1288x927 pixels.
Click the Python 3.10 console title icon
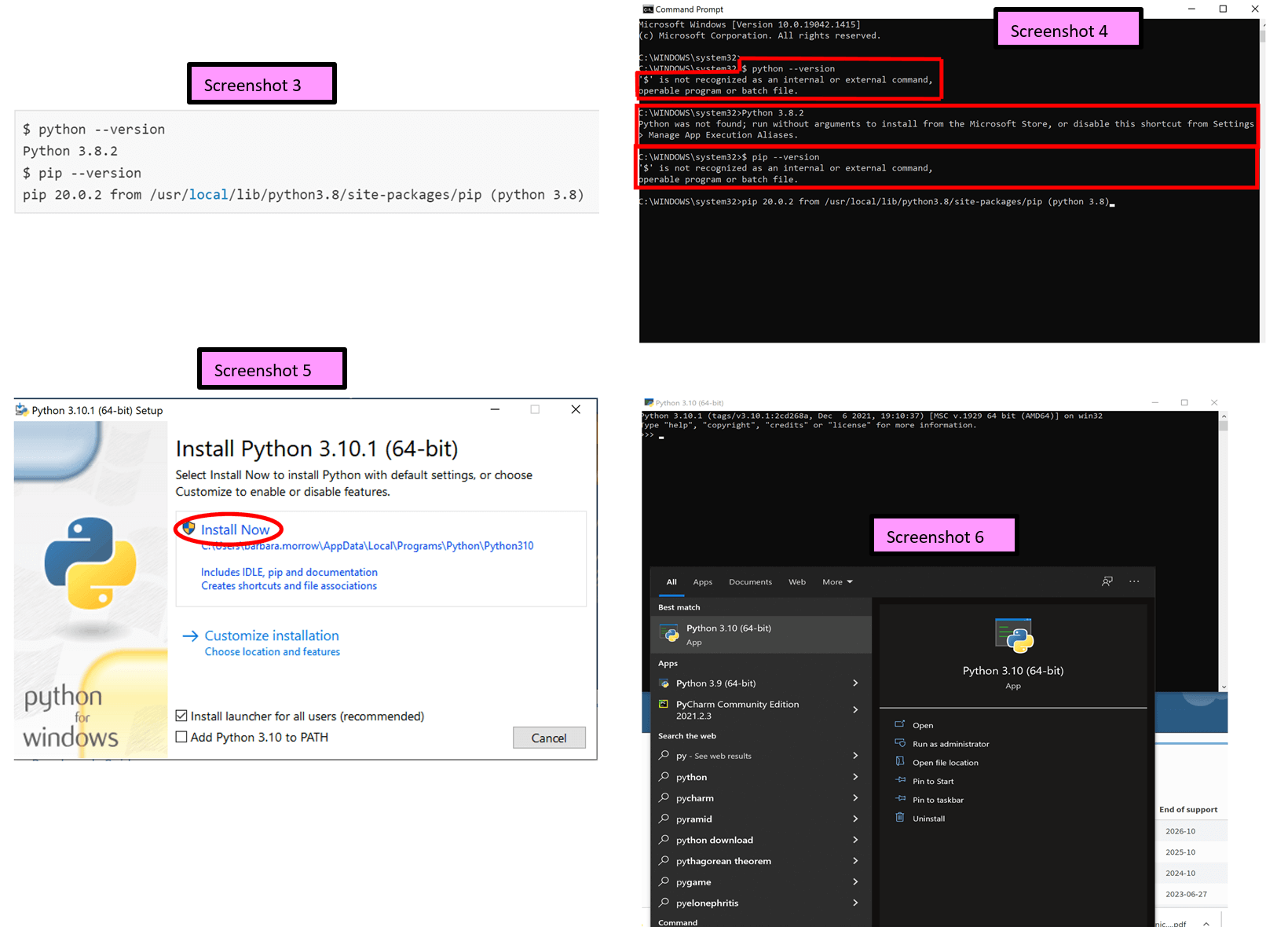pos(649,402)
